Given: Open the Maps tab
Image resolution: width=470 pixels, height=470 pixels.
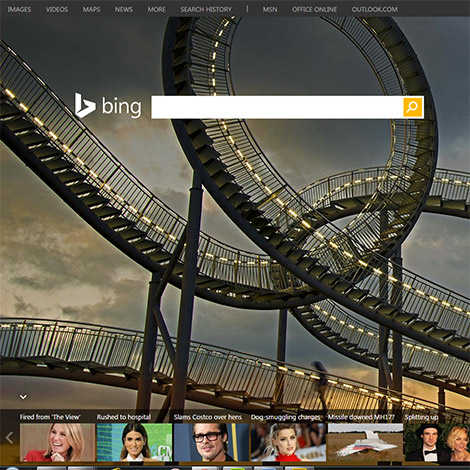Looking at the screenshot, I should click(91, 9).
